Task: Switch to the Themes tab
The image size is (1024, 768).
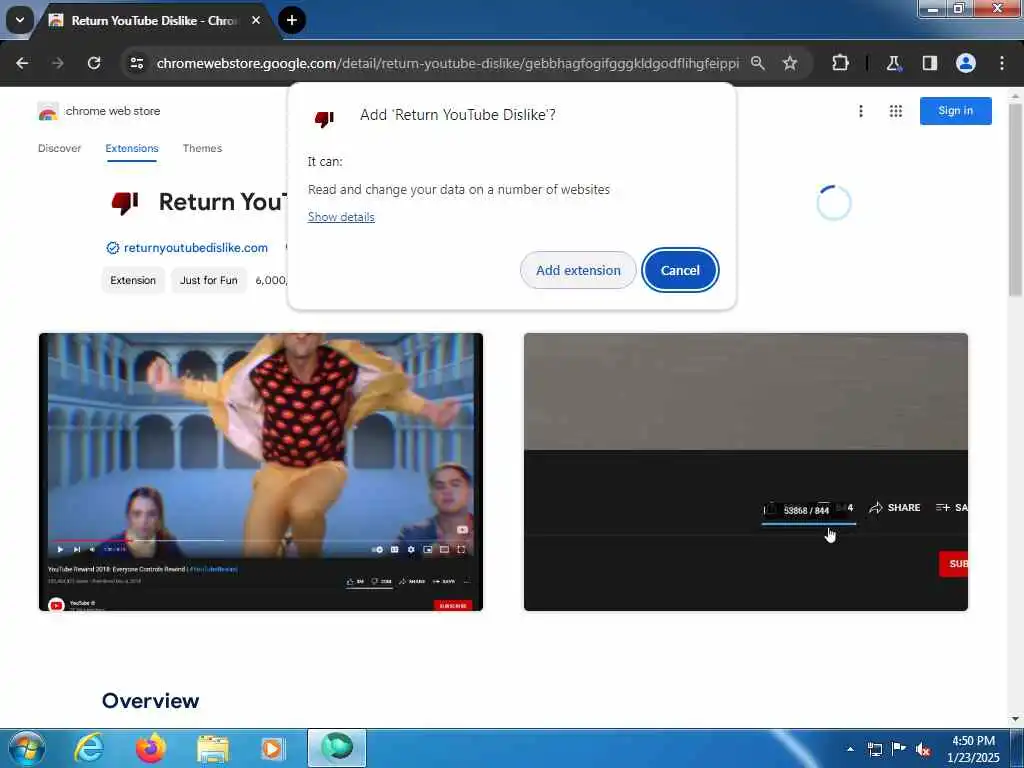Action: click(202, 148)
